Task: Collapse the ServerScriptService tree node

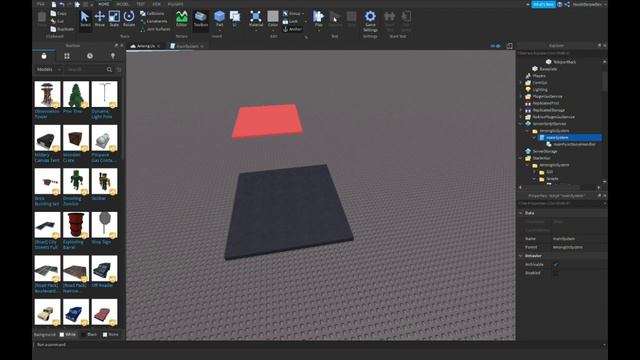Action: [x=521, y=124]
